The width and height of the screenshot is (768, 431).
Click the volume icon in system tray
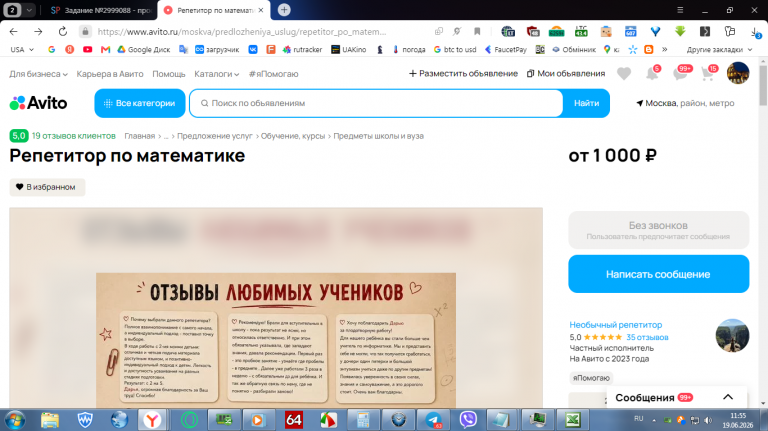point(708,420)
